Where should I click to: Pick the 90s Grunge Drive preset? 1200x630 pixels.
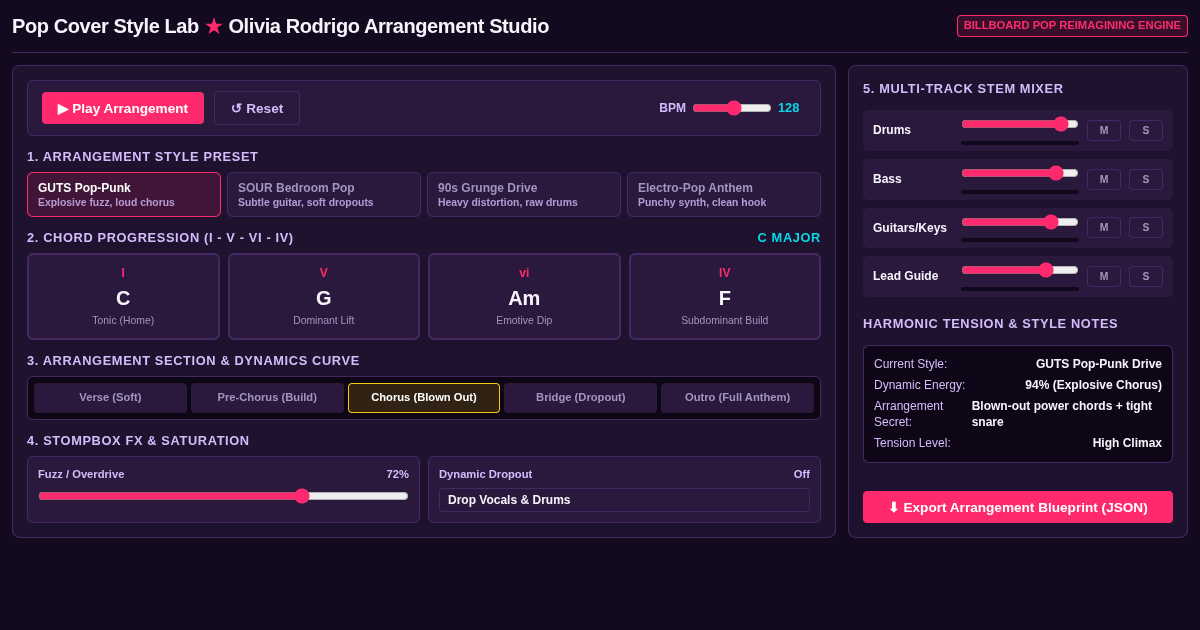coord(524,194)
